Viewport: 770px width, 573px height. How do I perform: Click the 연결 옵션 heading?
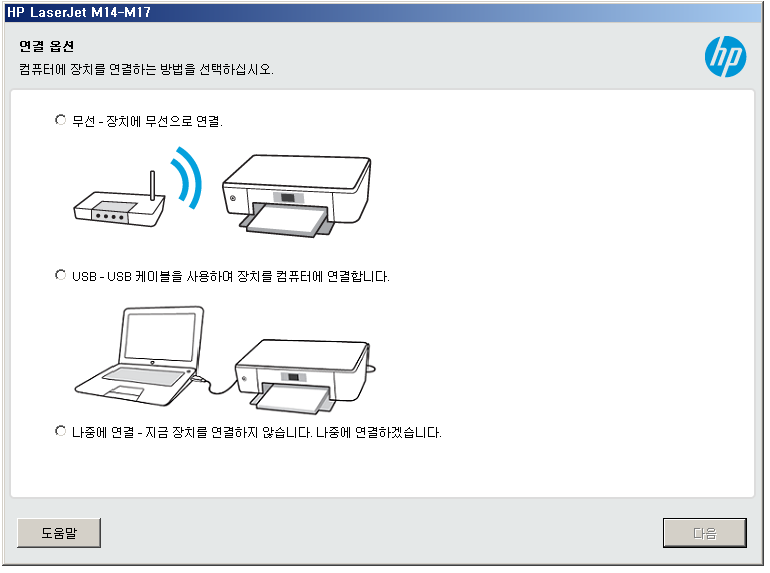(47, 46)
